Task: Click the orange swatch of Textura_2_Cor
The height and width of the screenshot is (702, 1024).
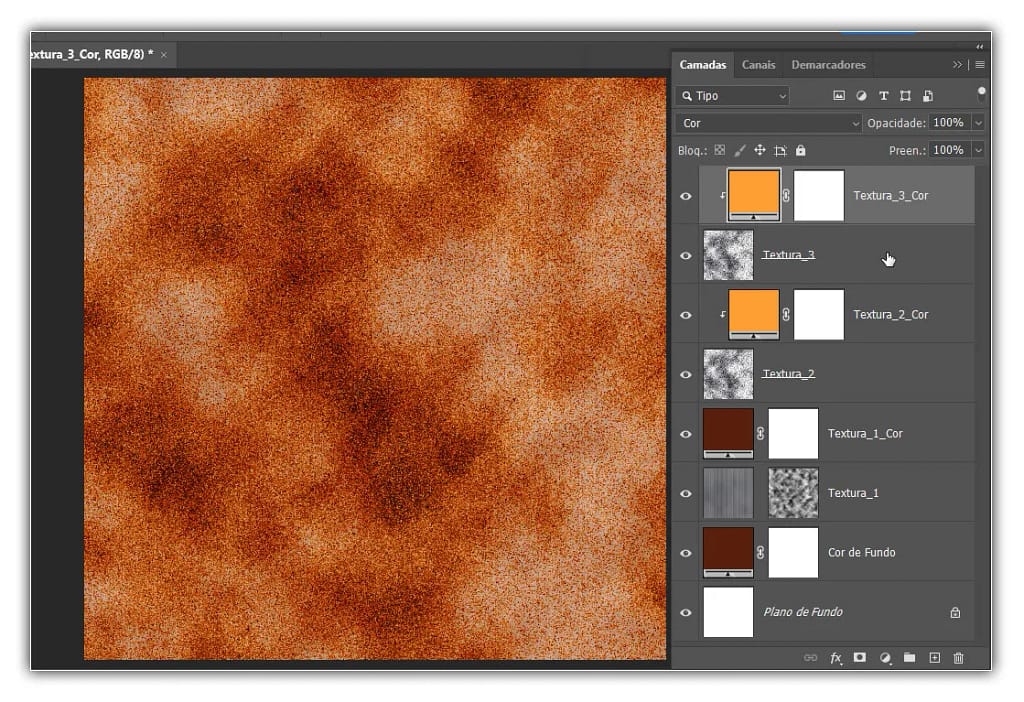Action: click(x=754, y=312)
